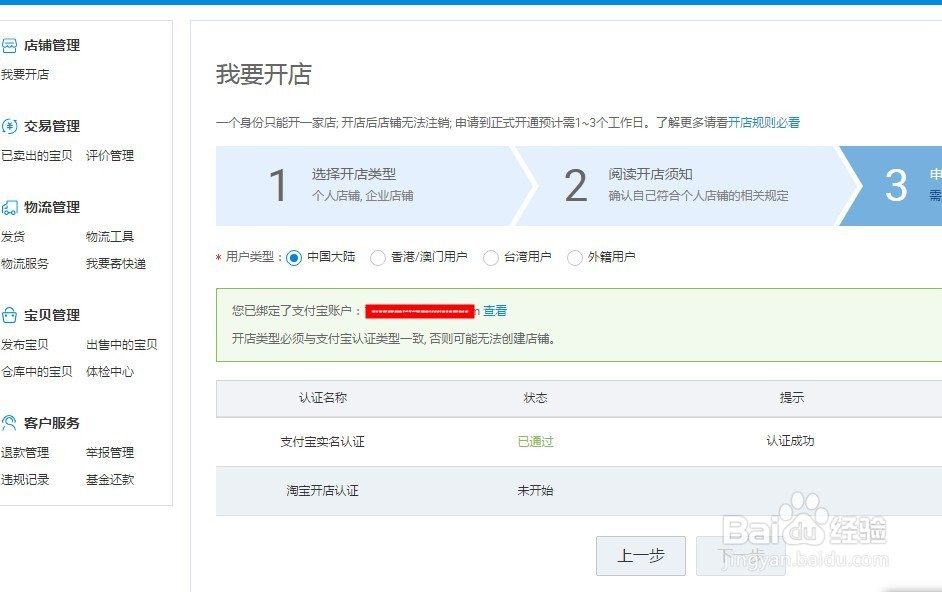Click 认证成功 hint text

[790, 441]
